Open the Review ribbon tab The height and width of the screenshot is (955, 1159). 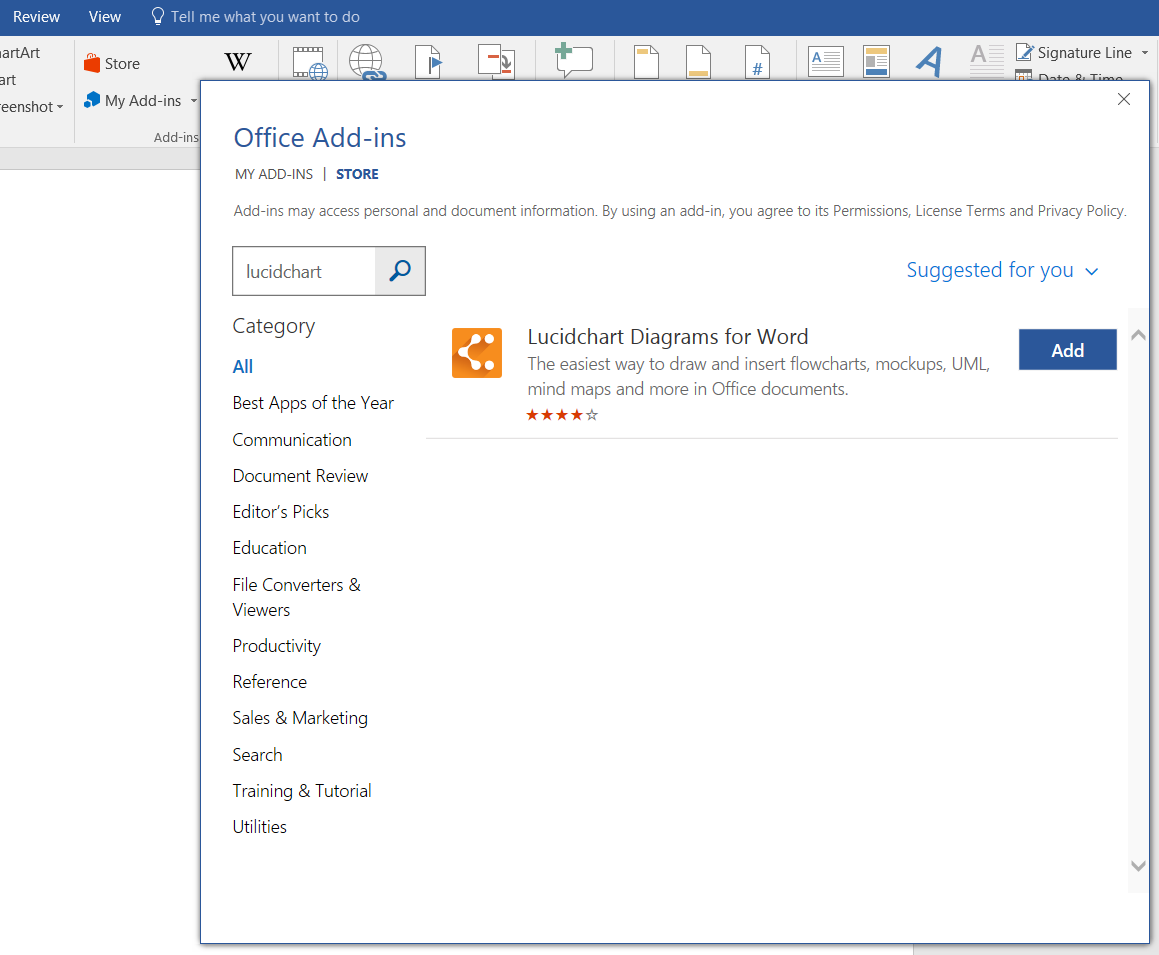[36, 17]
